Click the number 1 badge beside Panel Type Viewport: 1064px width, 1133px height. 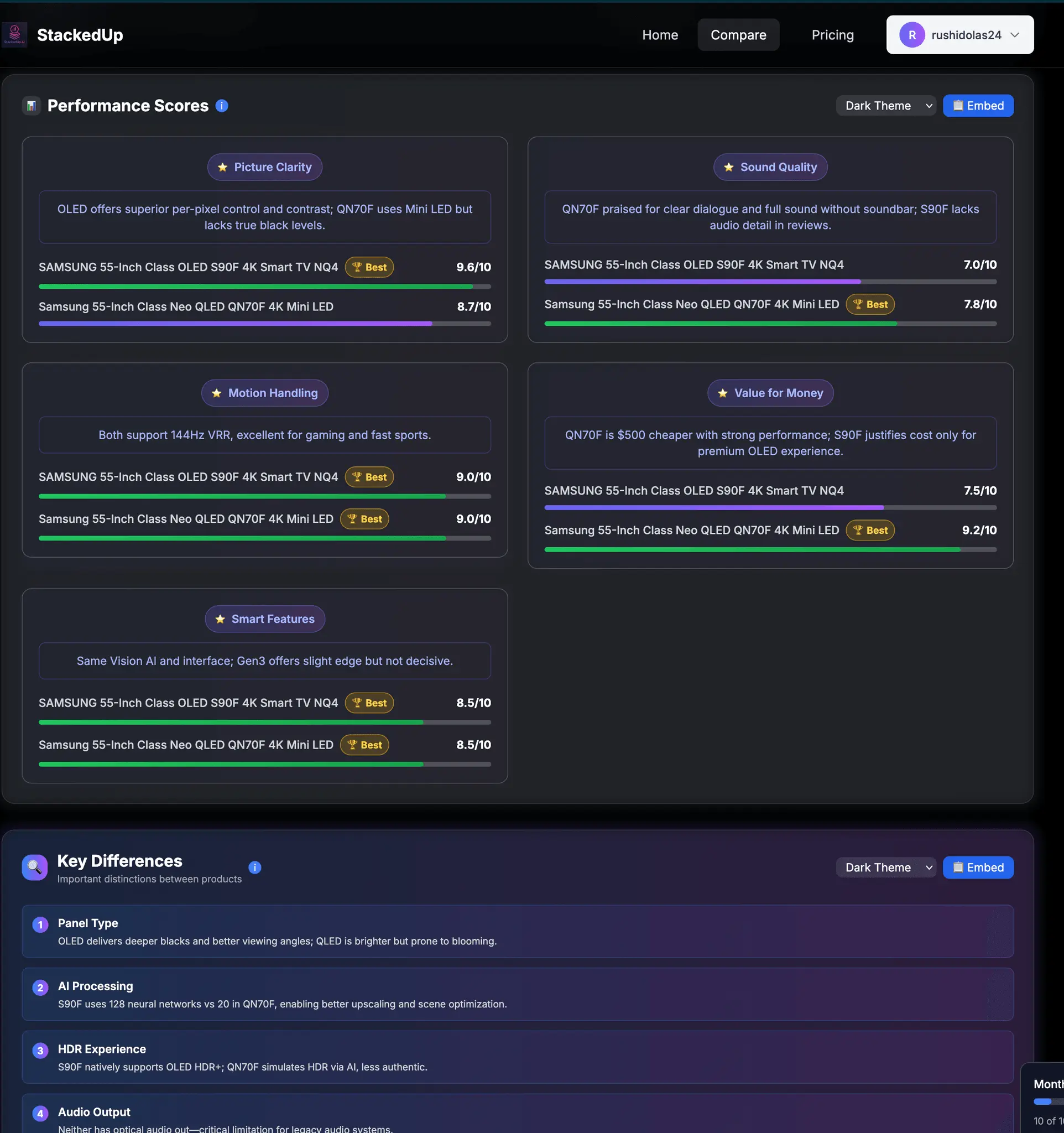(40, 924)
